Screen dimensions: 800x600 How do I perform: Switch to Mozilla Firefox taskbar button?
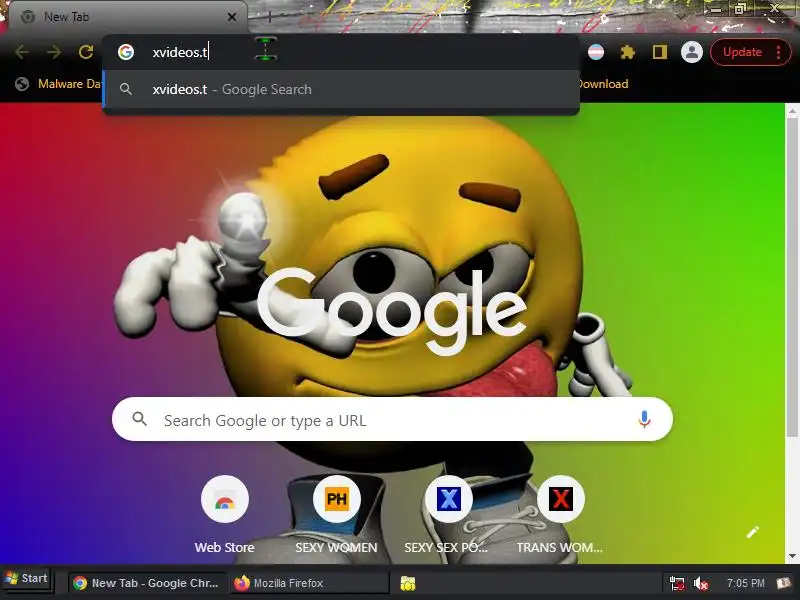pos(308,583)
